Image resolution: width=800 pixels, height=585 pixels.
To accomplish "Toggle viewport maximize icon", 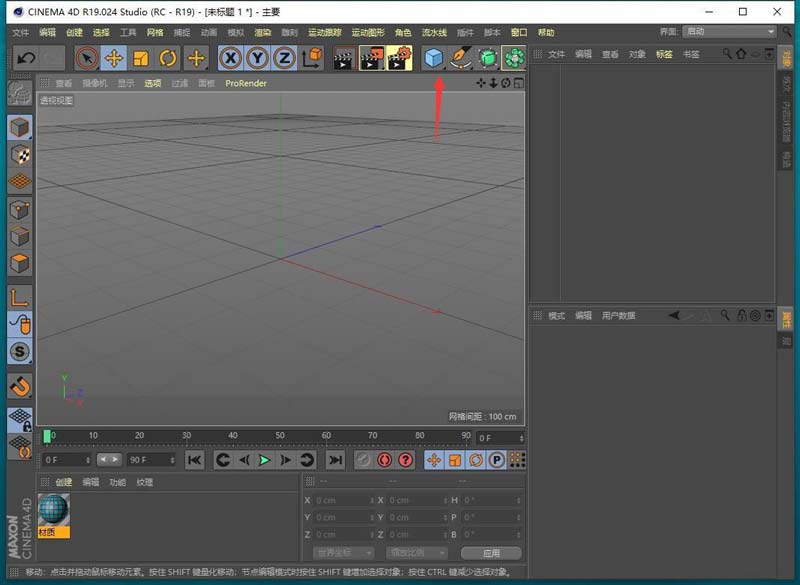I will coord(519,83).
